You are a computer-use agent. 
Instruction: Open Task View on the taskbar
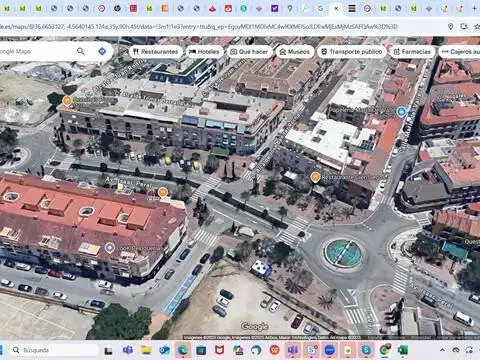[x=108, y=350]
